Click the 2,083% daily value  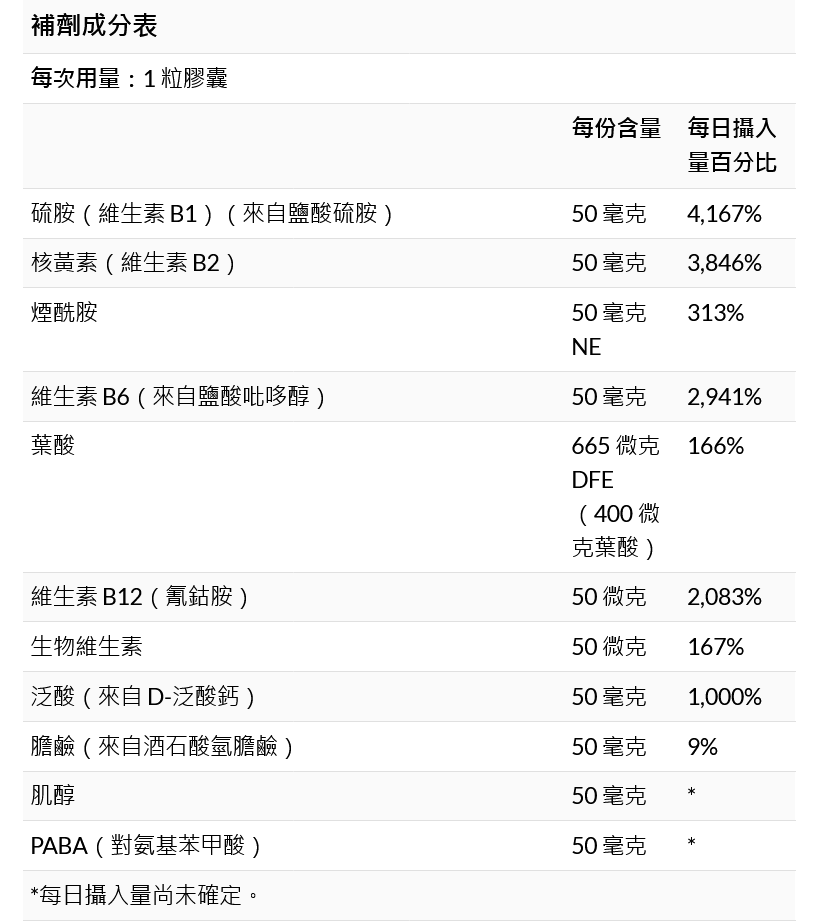pyautogui.click(x=724, y=597)
